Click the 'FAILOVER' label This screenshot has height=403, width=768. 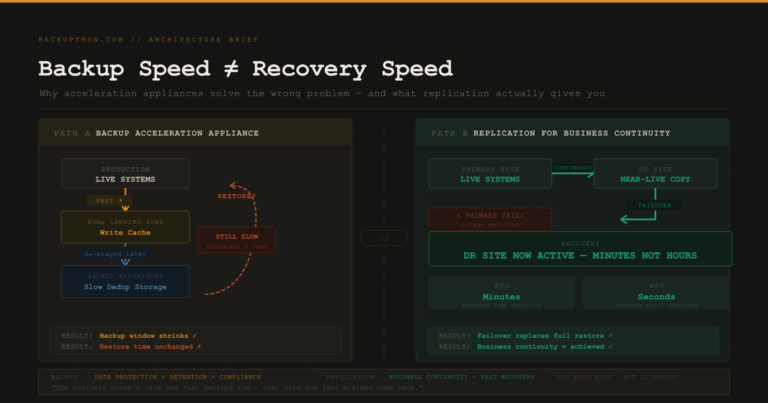point(655,206)
